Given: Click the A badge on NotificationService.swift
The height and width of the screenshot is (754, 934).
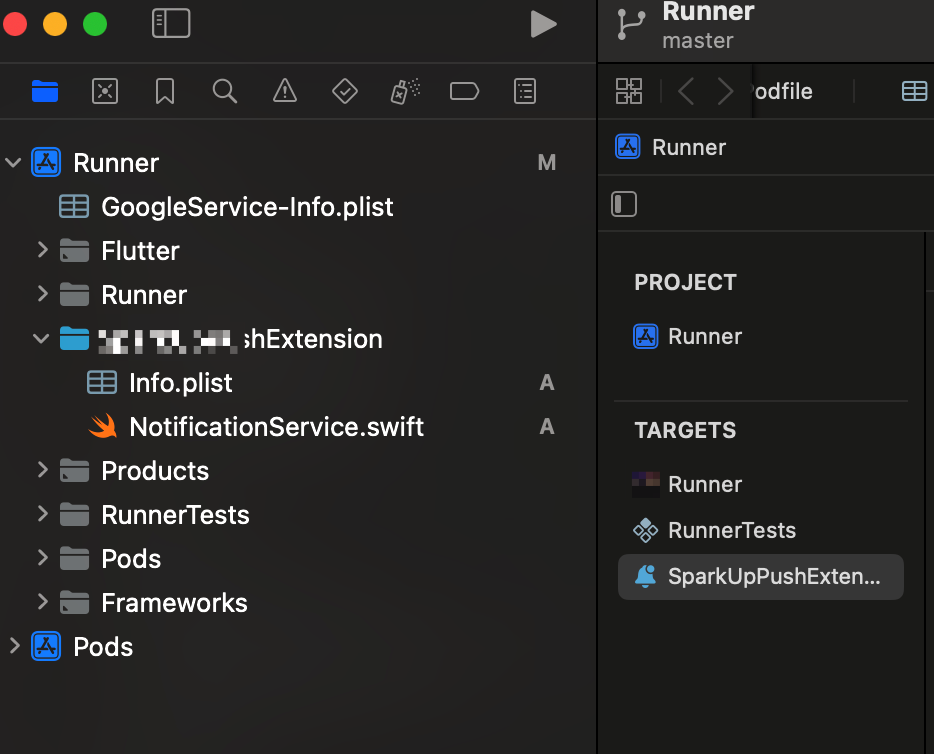Looking at the screenshot, I should pos(547,427).
